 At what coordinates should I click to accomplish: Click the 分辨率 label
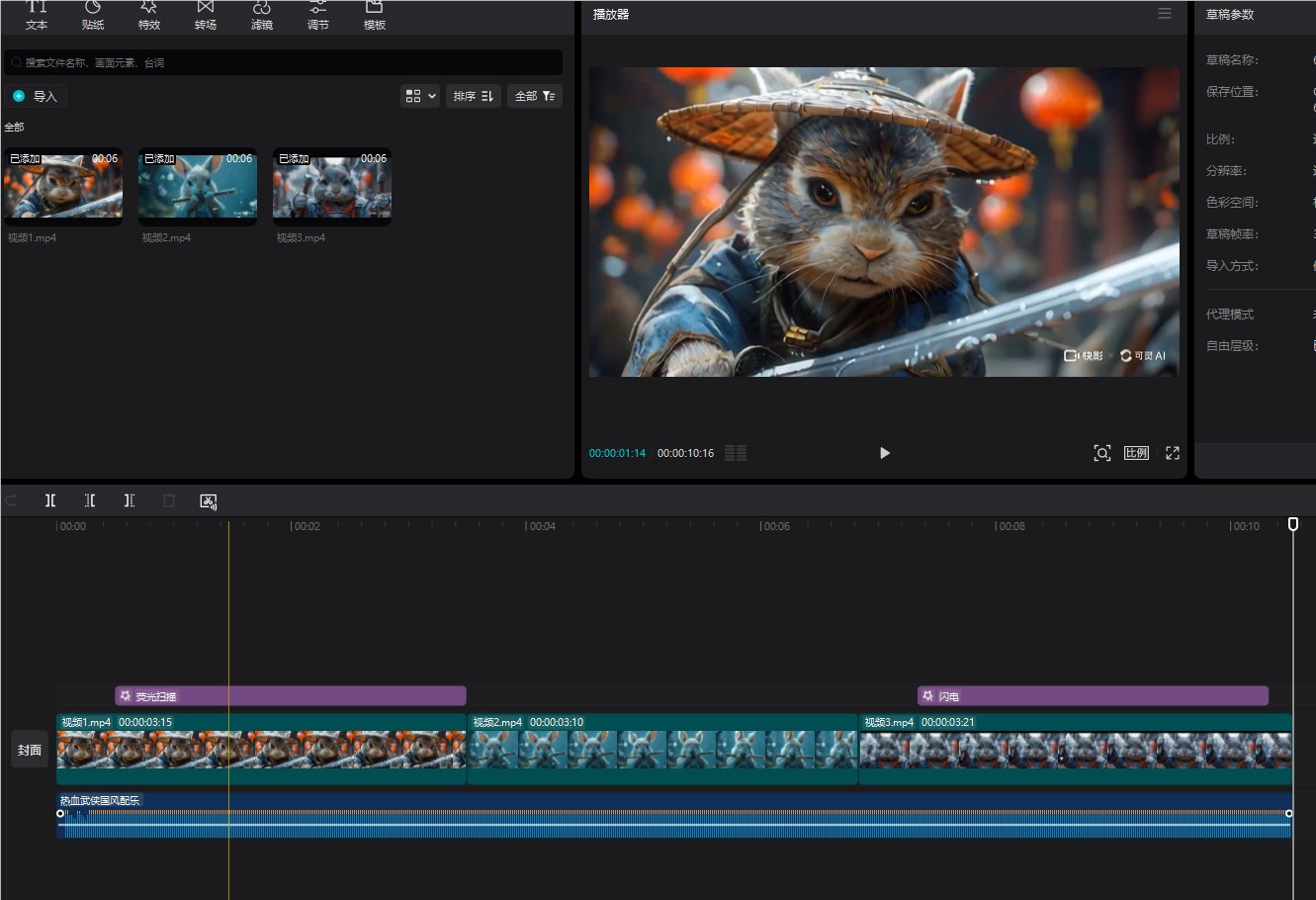(1226, 171)
